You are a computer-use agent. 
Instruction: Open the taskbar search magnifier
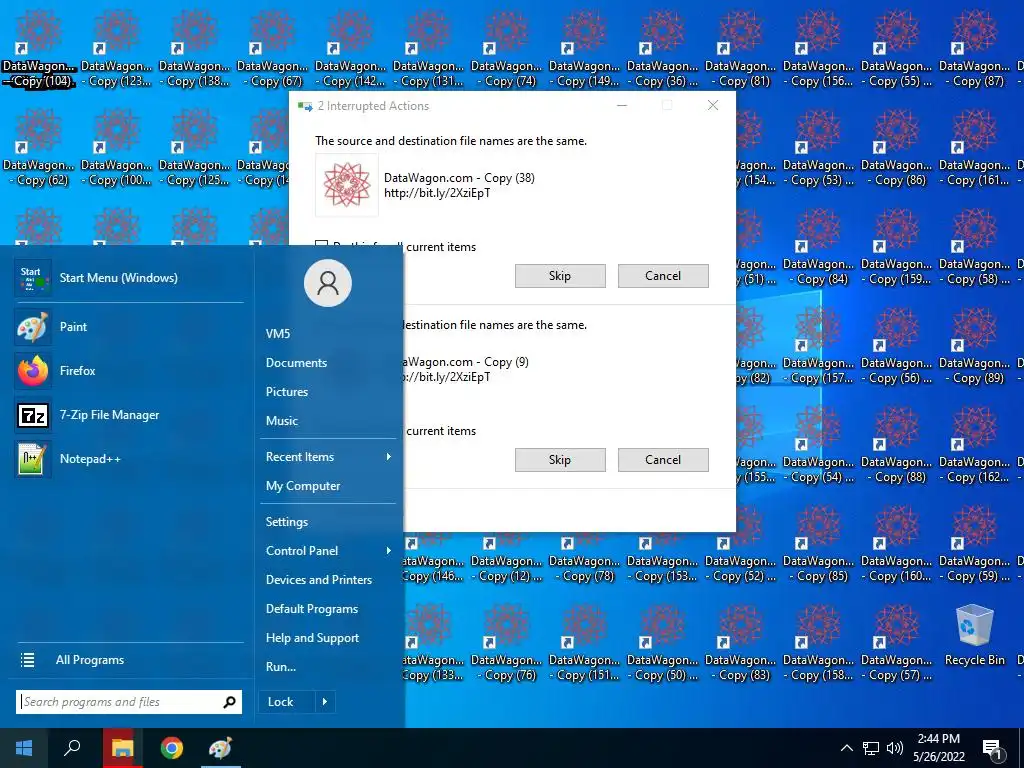point(72,748)
